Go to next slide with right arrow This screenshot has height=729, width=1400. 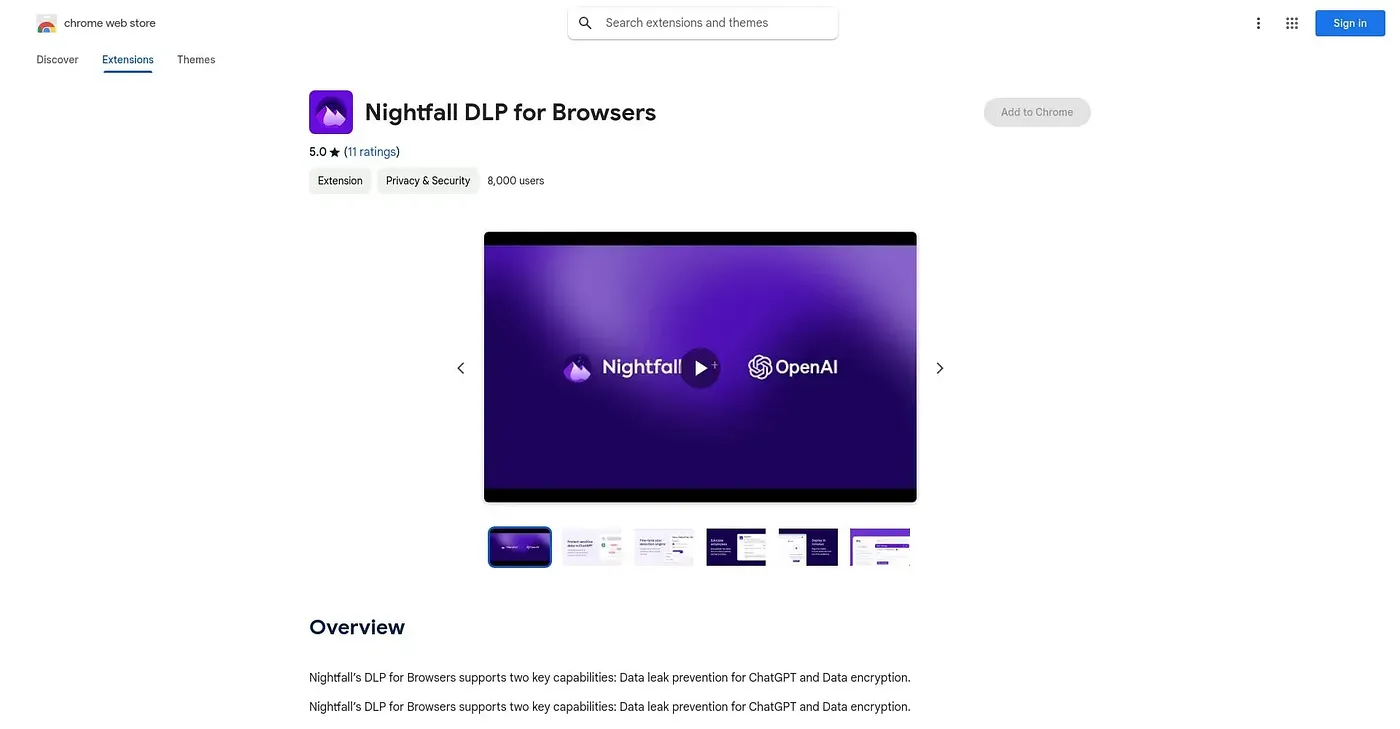pos(939,368)
